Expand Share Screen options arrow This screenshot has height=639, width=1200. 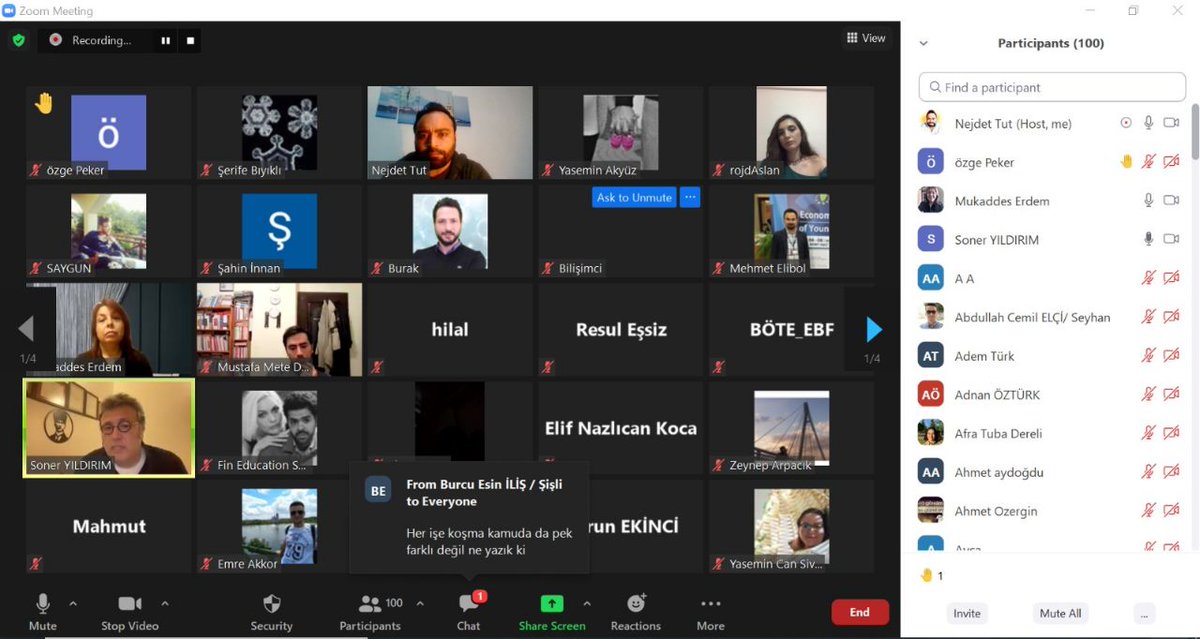586,603
